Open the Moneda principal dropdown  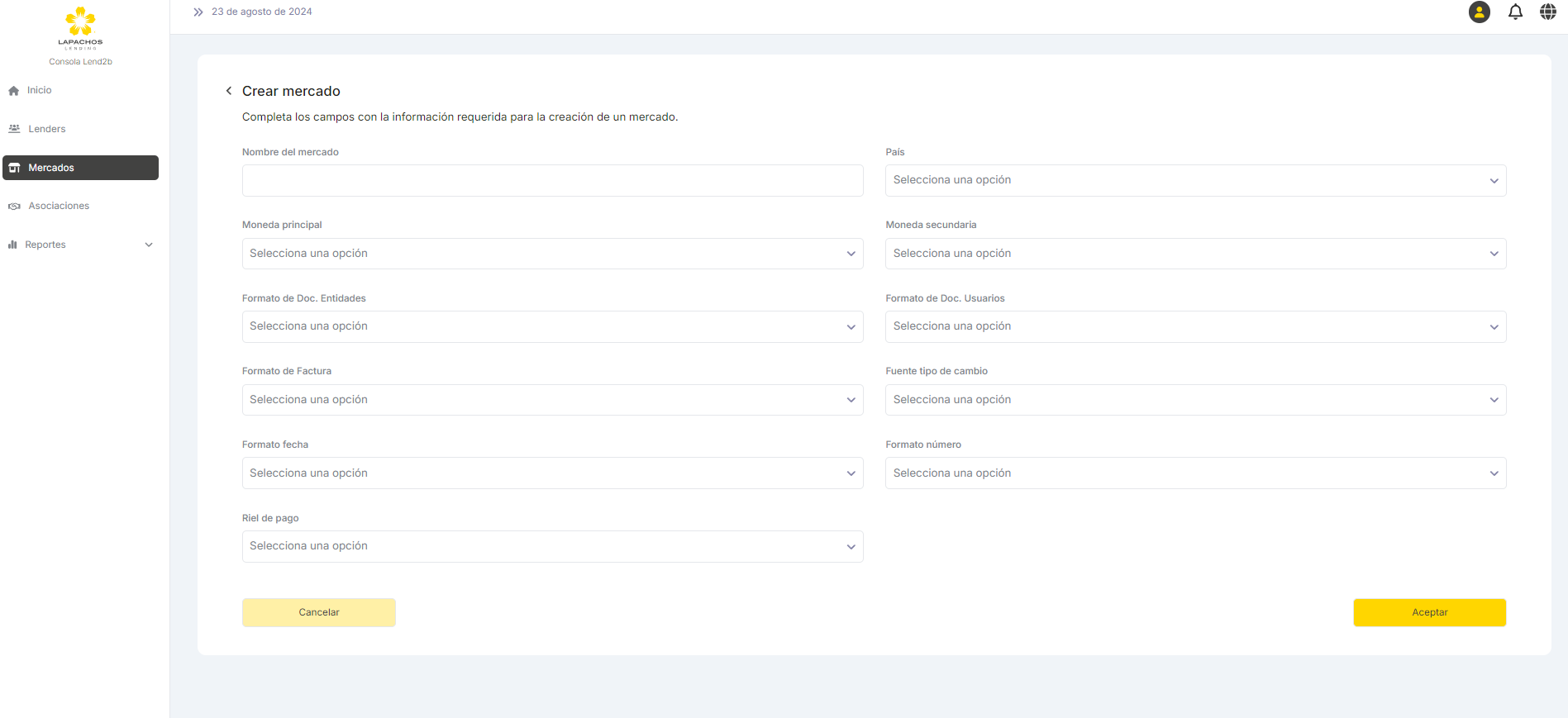(x=552, y=254)
